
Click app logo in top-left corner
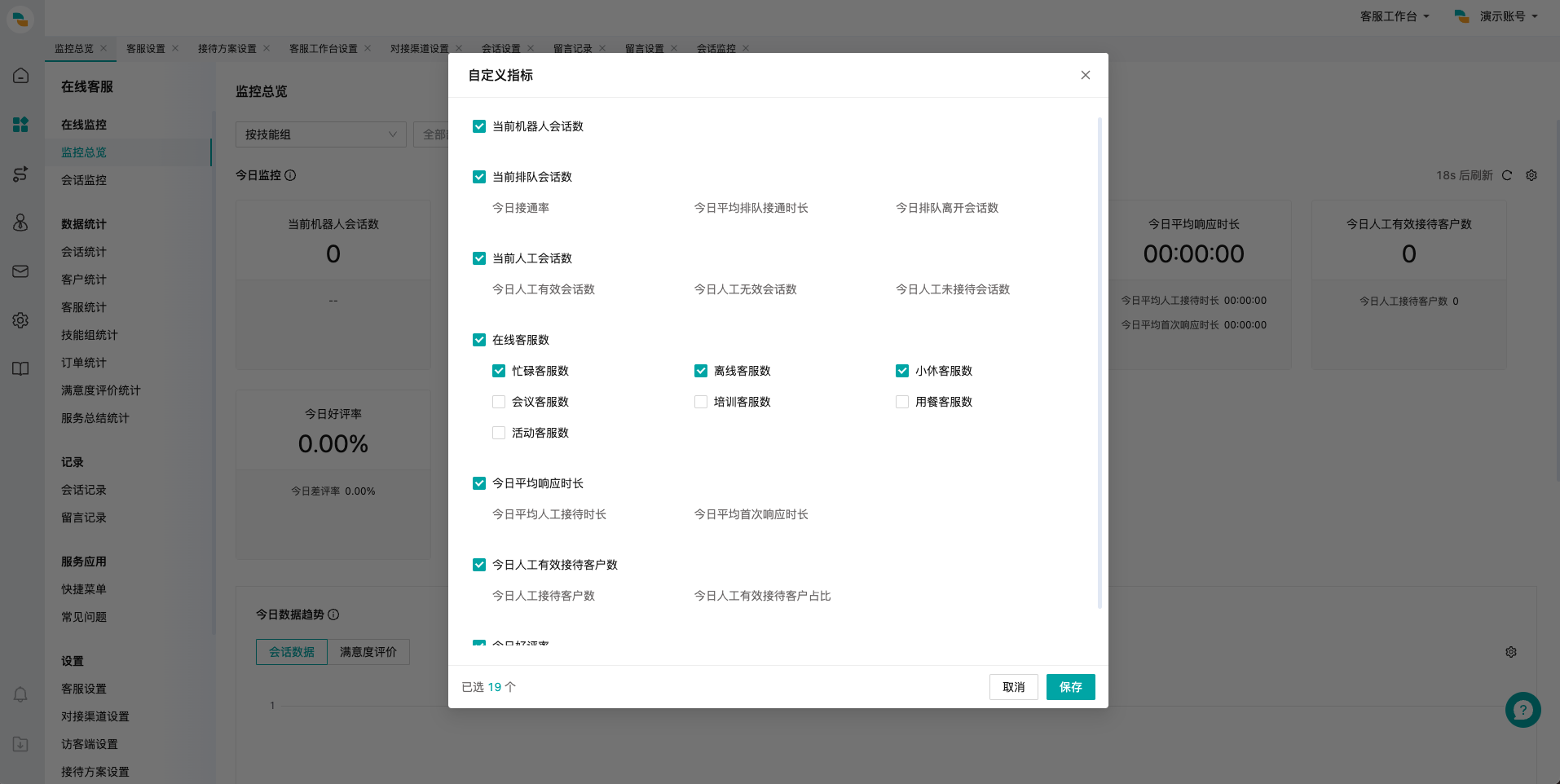point(20,18)
